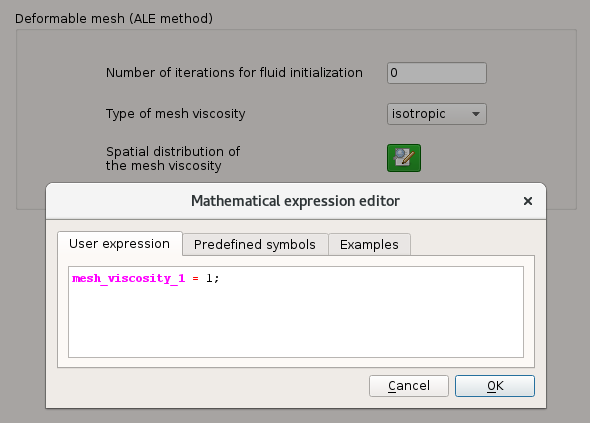
Task: Click the semicolon ending the expression line
Action: tap(216, 279)
